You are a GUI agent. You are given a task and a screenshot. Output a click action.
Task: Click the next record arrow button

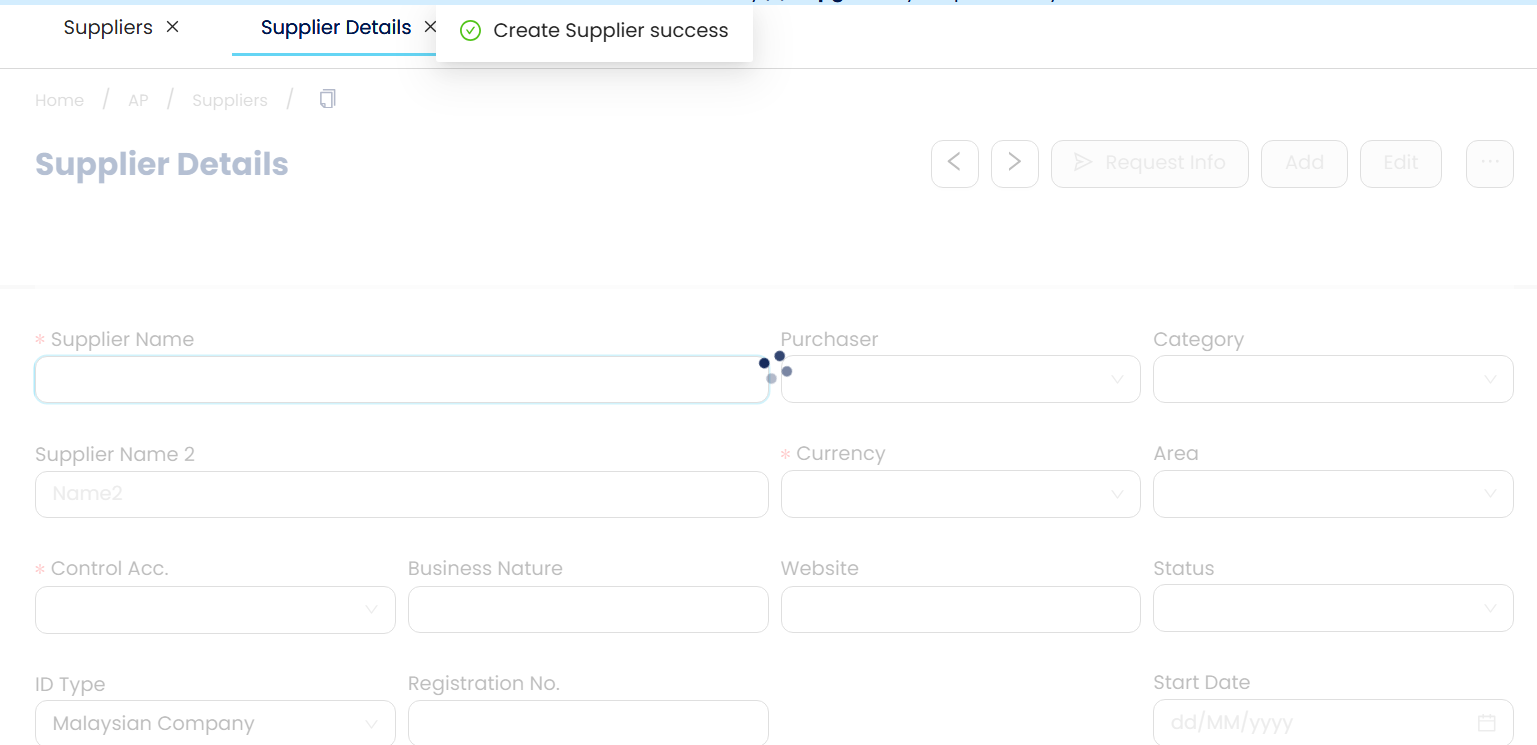[1014, 163]
